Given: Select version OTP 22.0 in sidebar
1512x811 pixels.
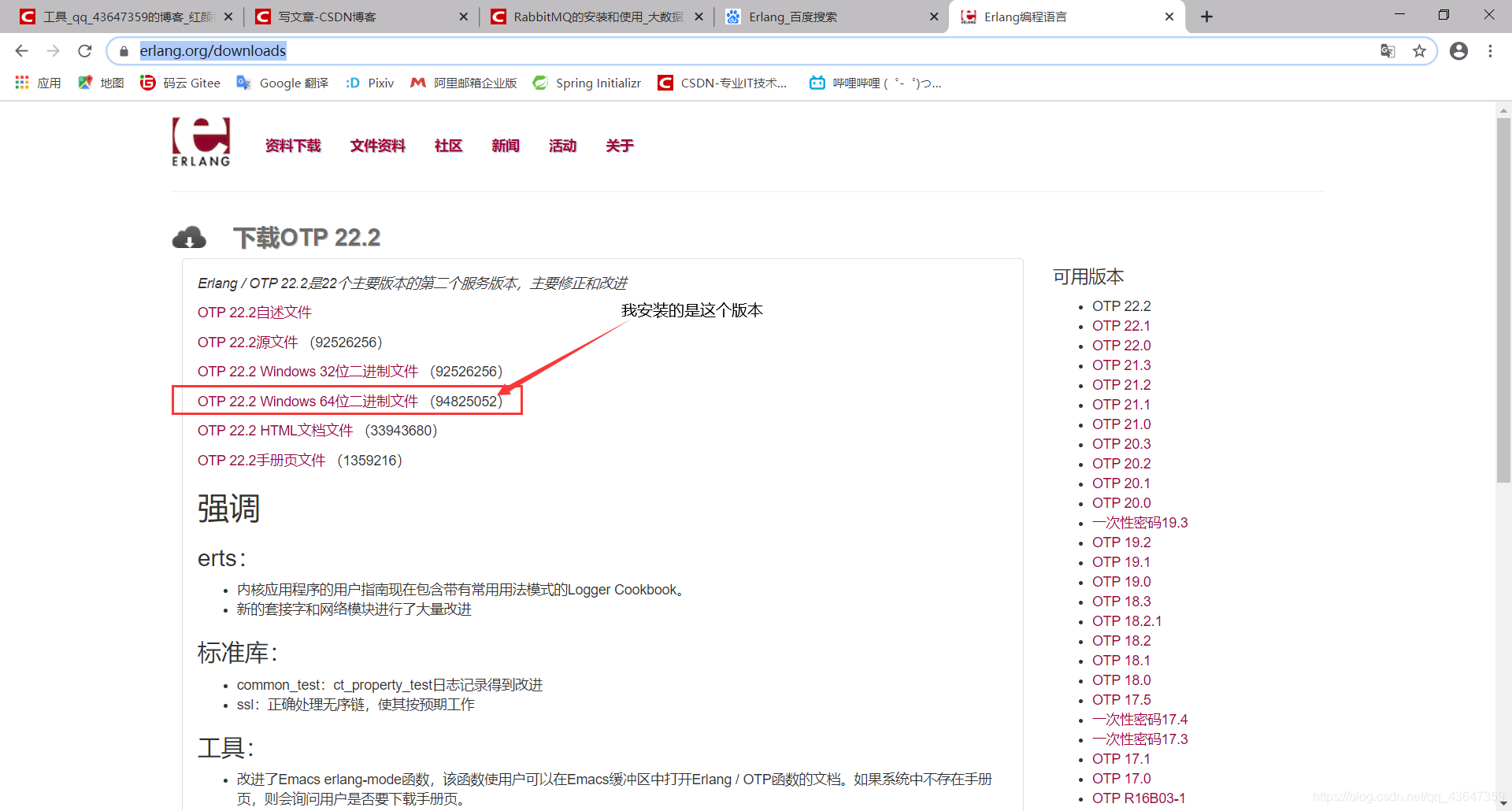Looking at the screenshot, I should click(x=1121, y=346).
